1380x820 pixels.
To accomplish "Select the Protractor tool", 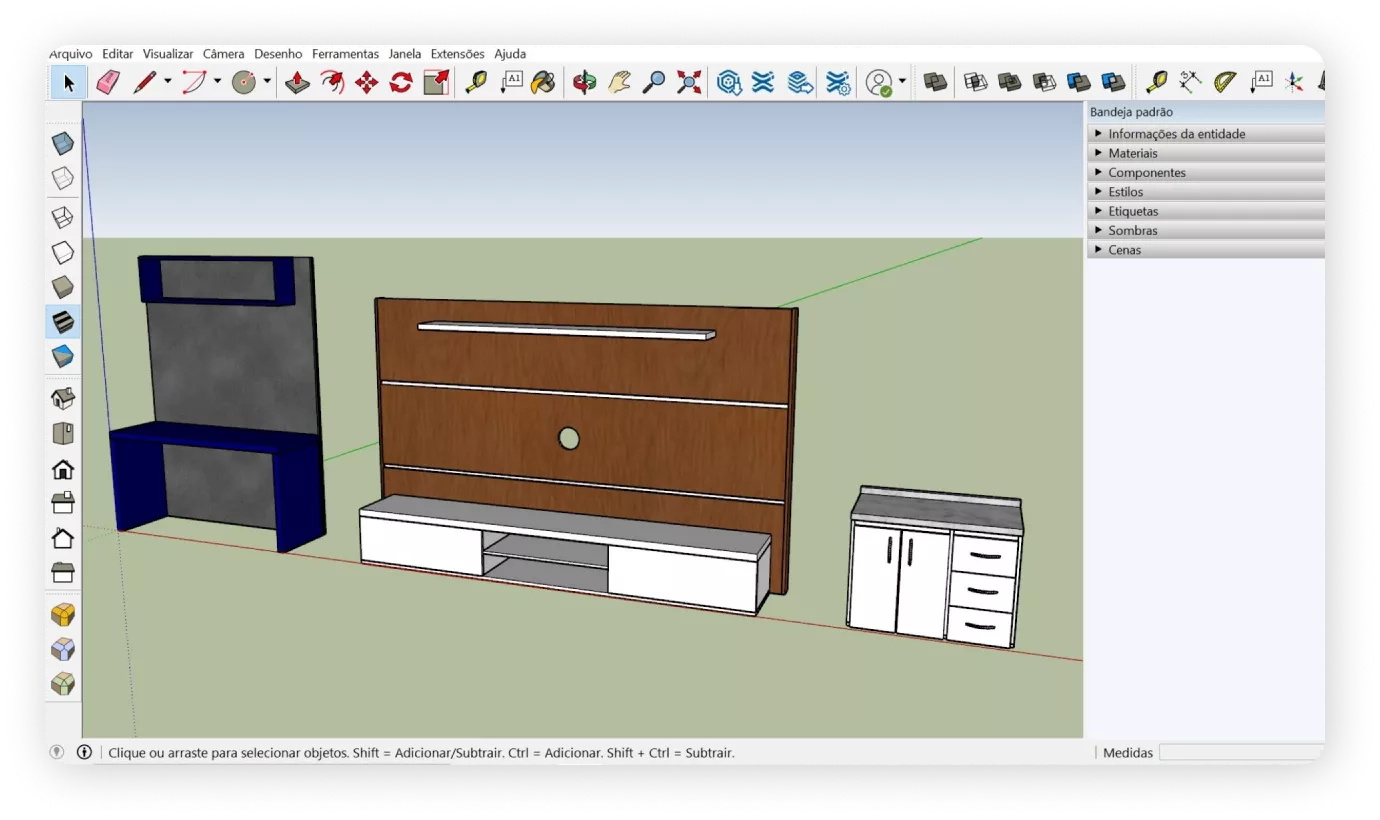I will coord(1225,82).
